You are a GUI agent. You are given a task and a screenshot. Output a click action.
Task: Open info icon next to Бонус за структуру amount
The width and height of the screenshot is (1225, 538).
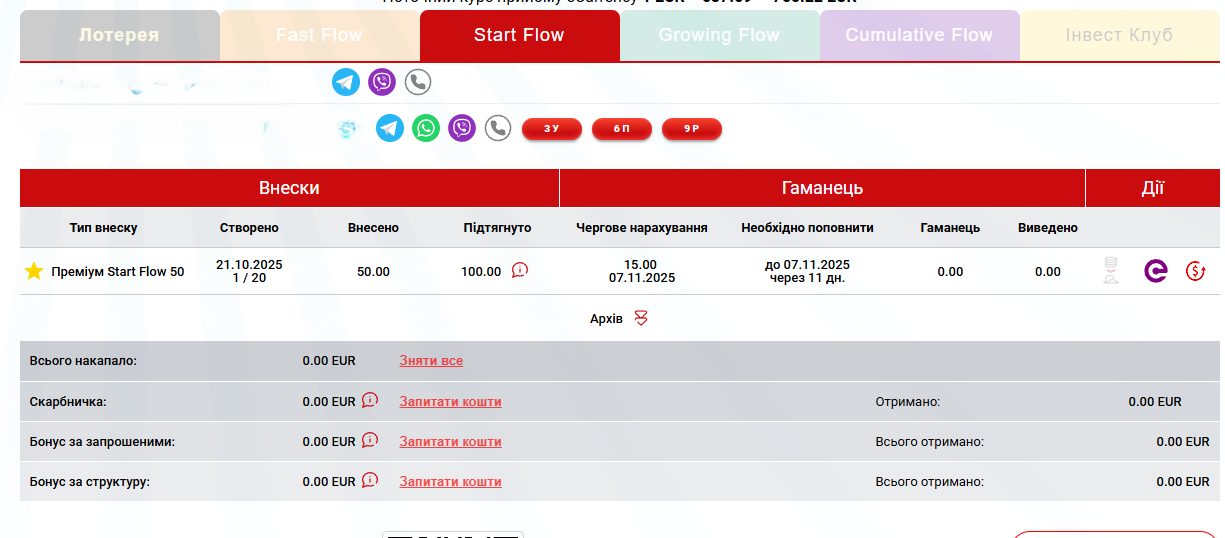[370, 480]
